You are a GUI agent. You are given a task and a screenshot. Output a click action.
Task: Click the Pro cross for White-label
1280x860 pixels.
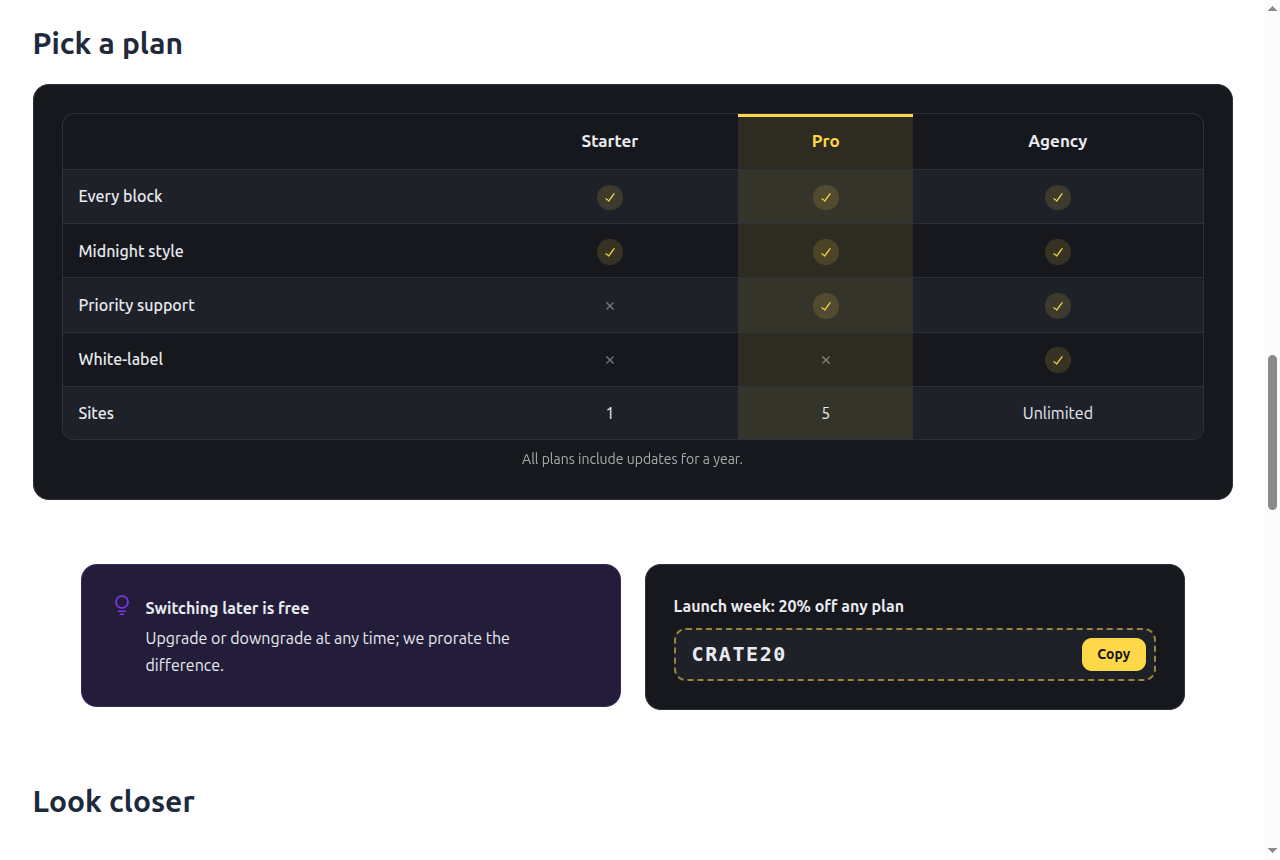click(x=825, y=360)
